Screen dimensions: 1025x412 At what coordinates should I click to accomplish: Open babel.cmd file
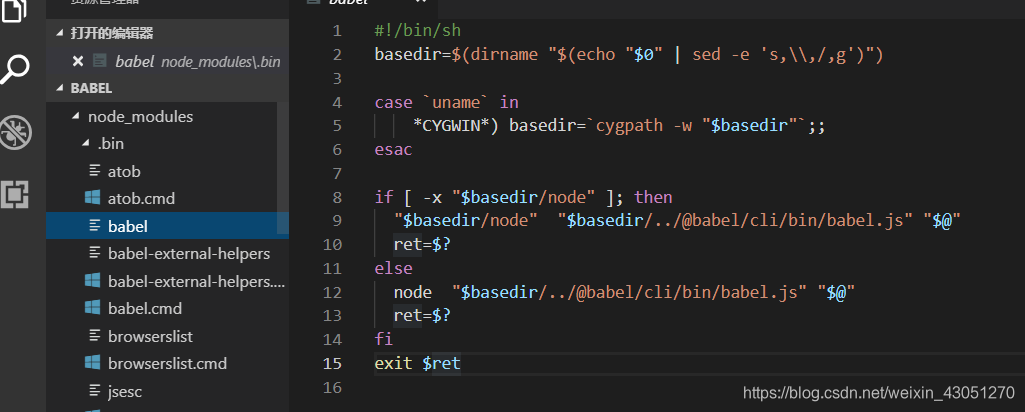(x=145, y=308)
